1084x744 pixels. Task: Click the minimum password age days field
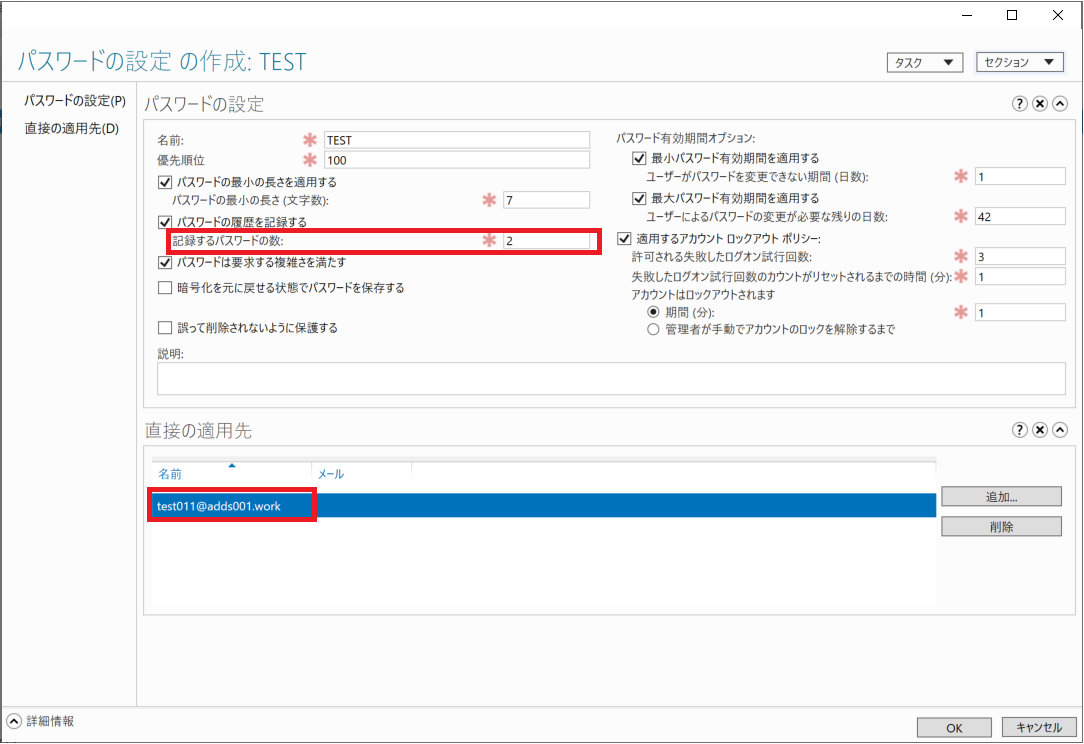tap(1020, 176)
